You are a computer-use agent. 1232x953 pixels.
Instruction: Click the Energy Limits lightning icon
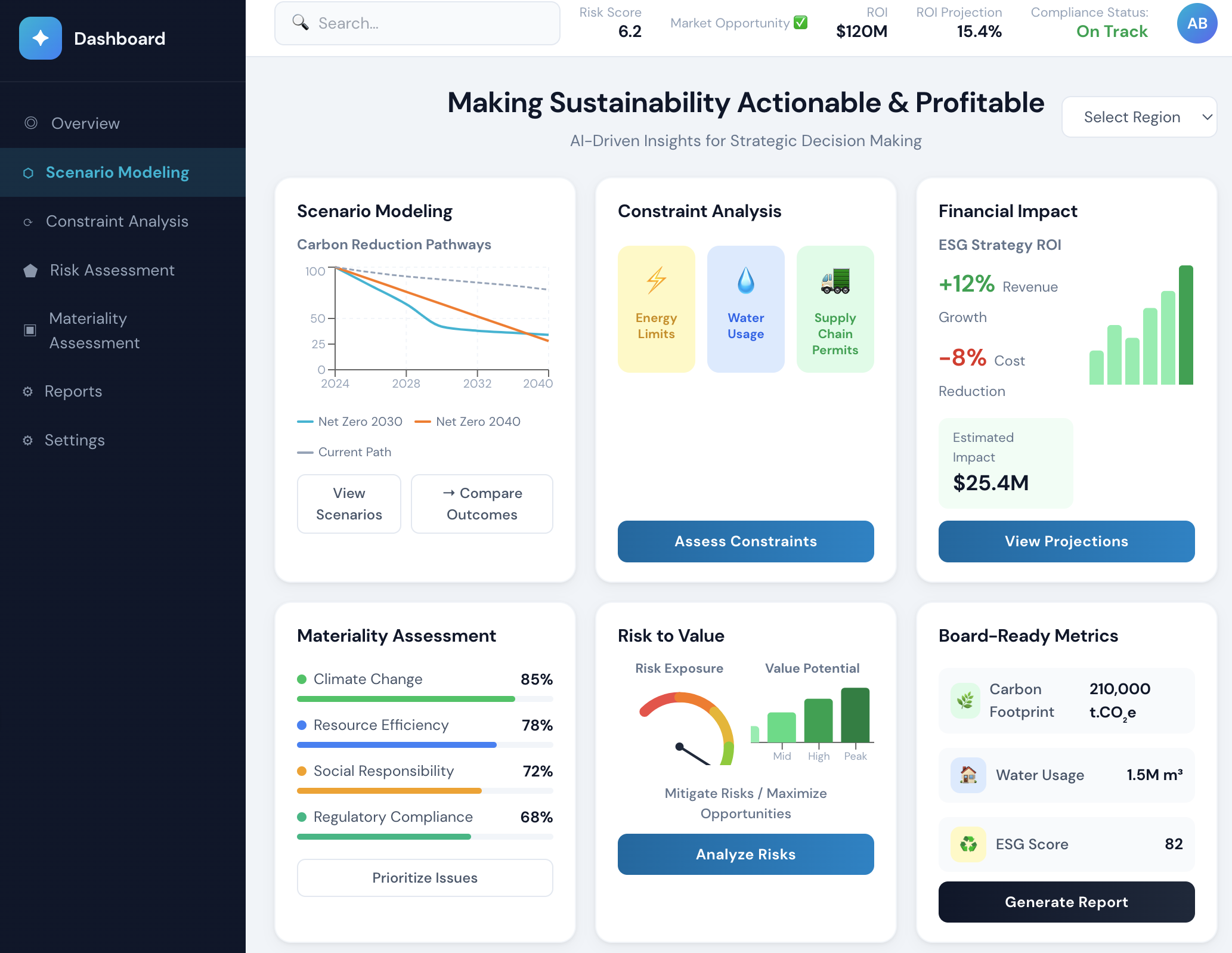click(656, 280)
